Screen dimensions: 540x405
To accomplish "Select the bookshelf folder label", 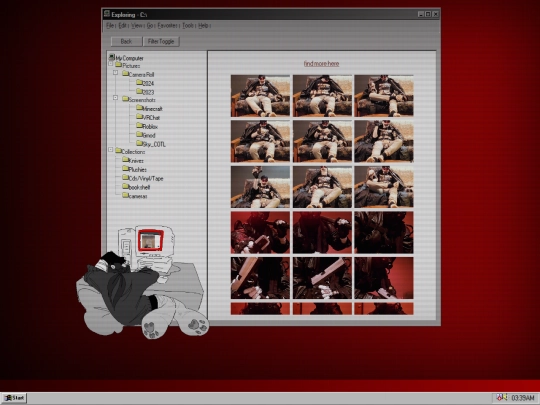I will (139, 187).
